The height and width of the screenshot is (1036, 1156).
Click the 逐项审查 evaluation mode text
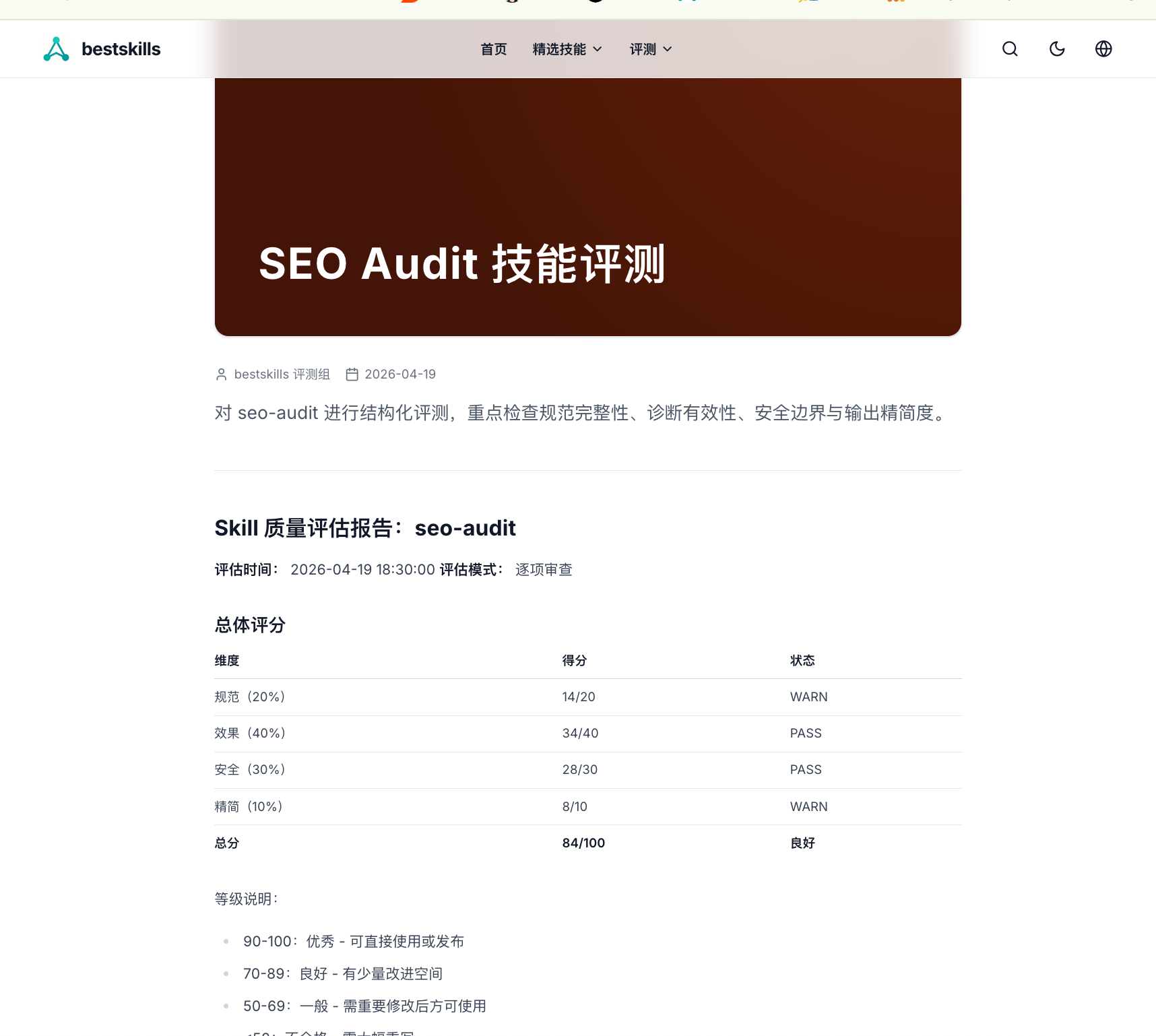pos(544,570)
